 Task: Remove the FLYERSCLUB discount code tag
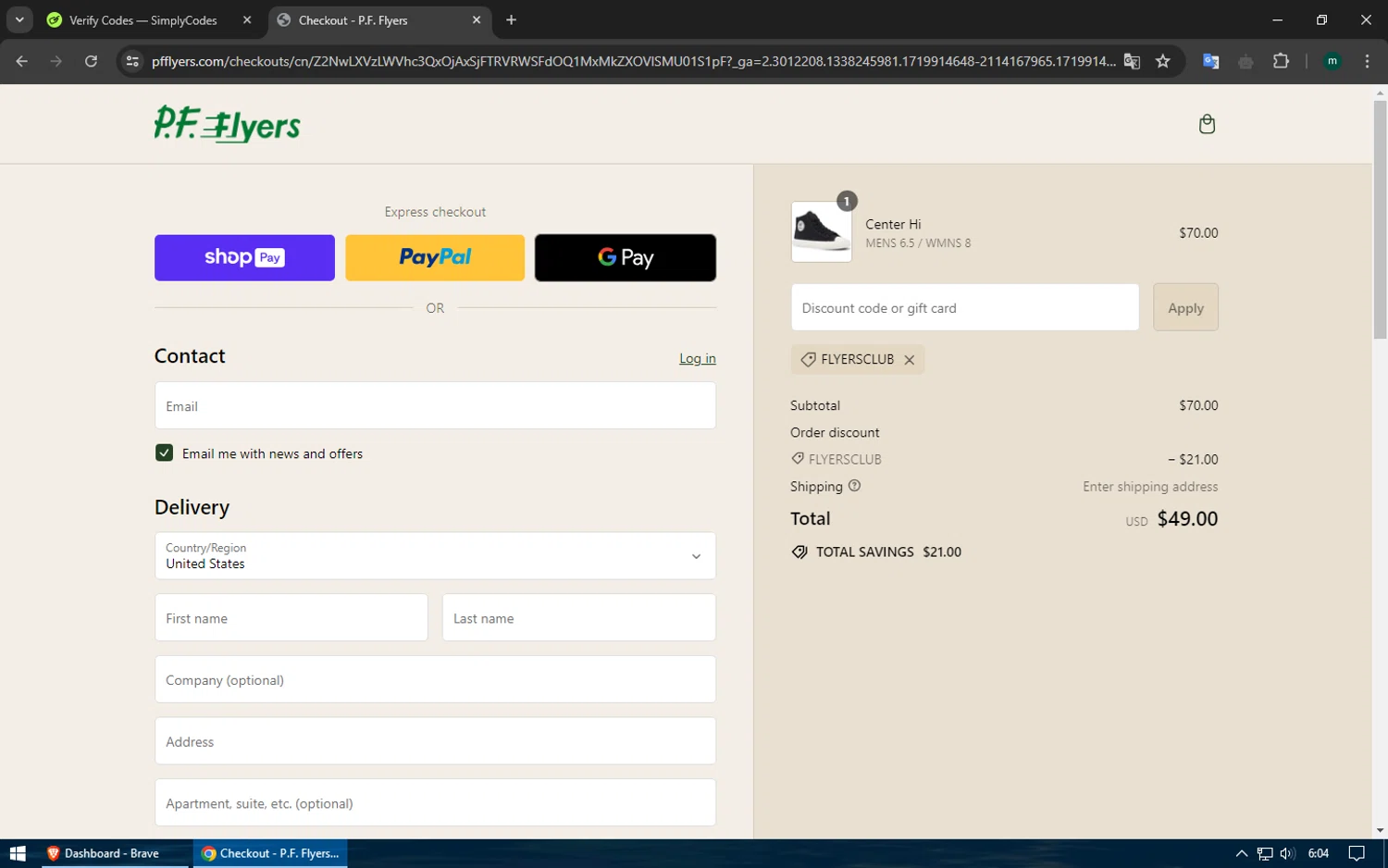pos(910,360)
